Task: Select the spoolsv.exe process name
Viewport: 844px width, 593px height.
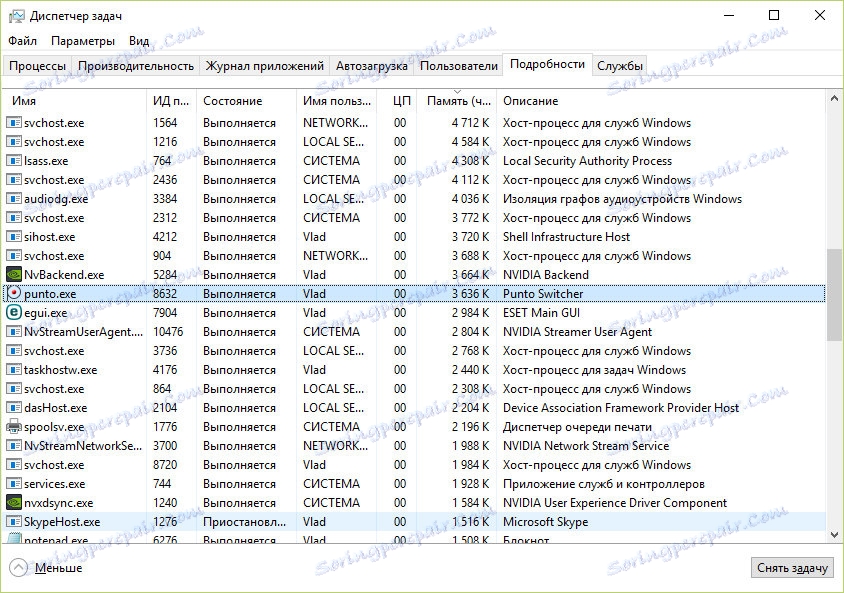Action: pos(54,427)
